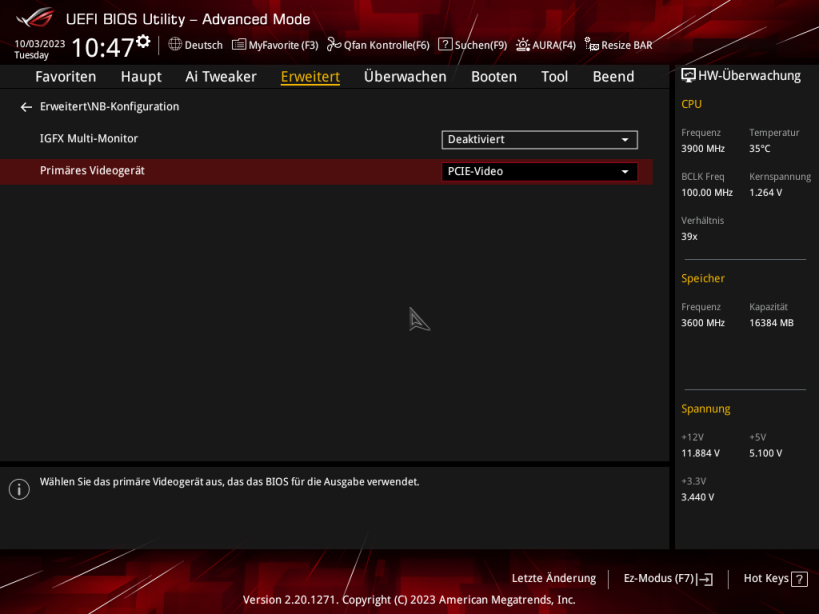Switch to the Ai Tweaker tab

pyautogui.click(x=220, y=76)
